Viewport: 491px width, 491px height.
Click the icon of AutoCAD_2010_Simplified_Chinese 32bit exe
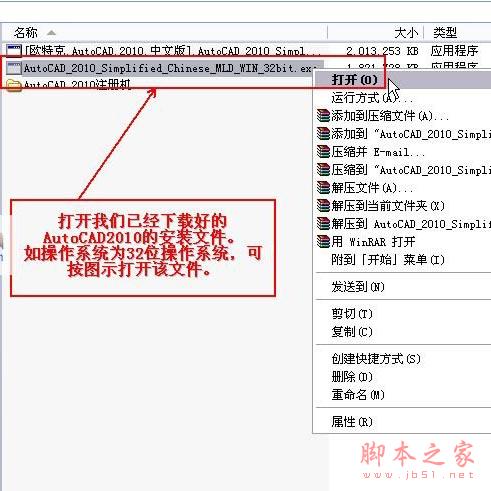pos(14,68)
